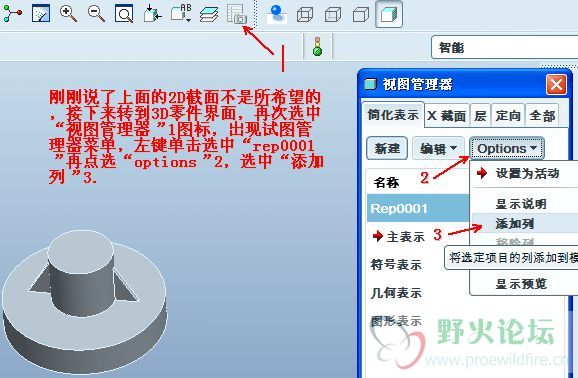Open the 编辑 dropdown button

click(438, 148)
